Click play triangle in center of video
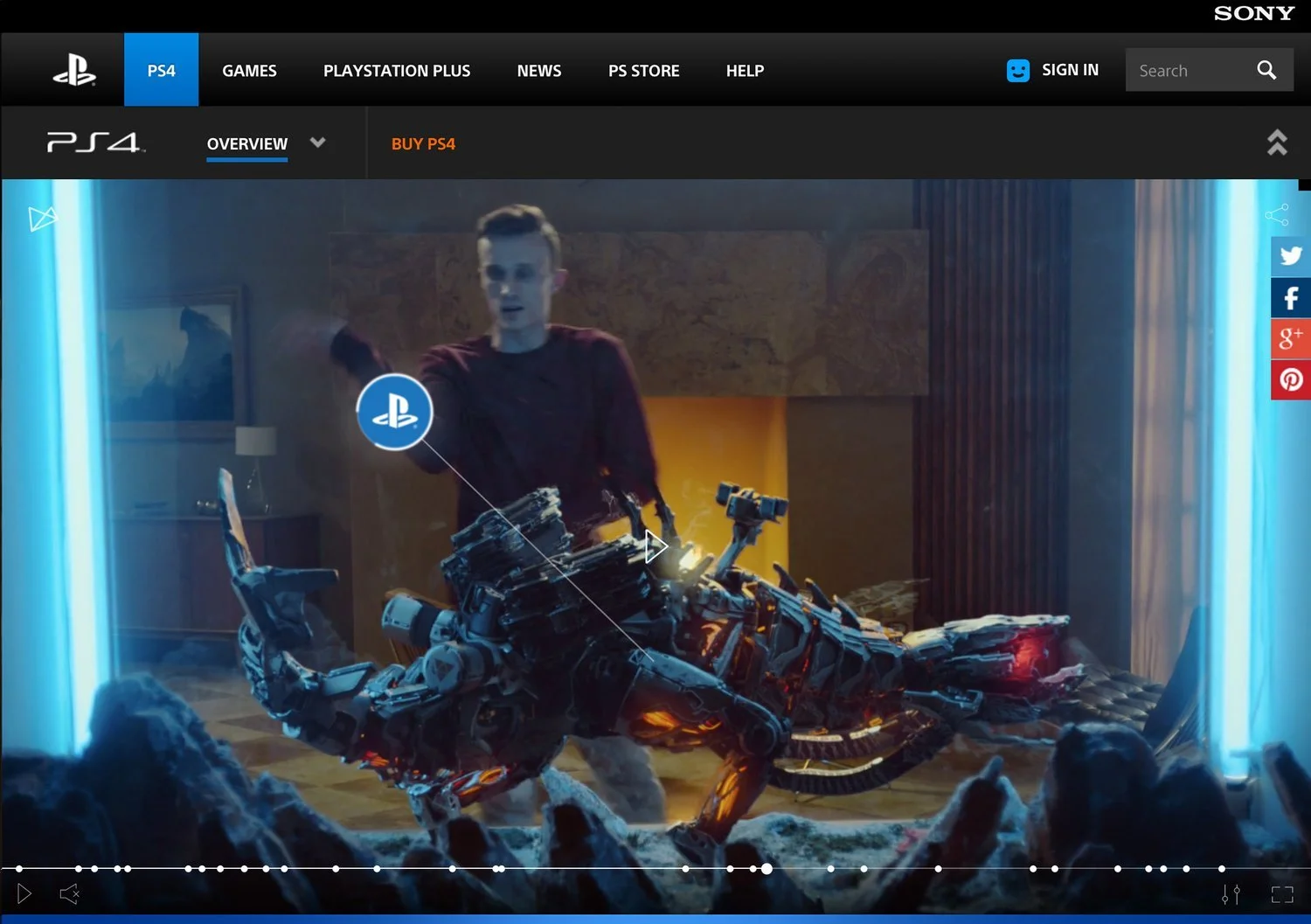Image resolution: width=1311 pixels, height=924 pixels. pyautogui.click(x=656, y=547)
